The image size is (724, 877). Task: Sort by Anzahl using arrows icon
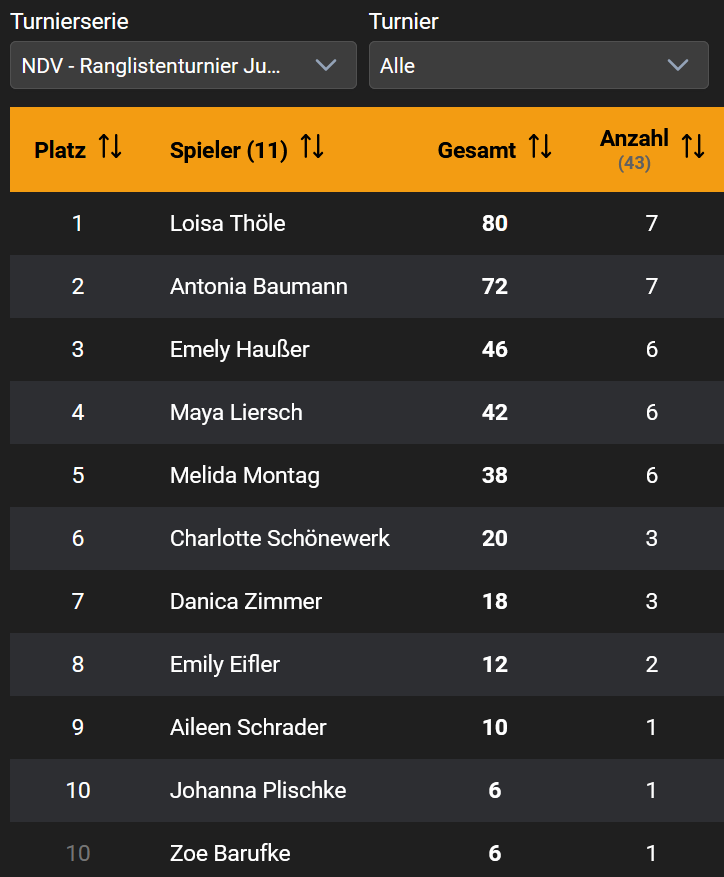click(693, 147)
